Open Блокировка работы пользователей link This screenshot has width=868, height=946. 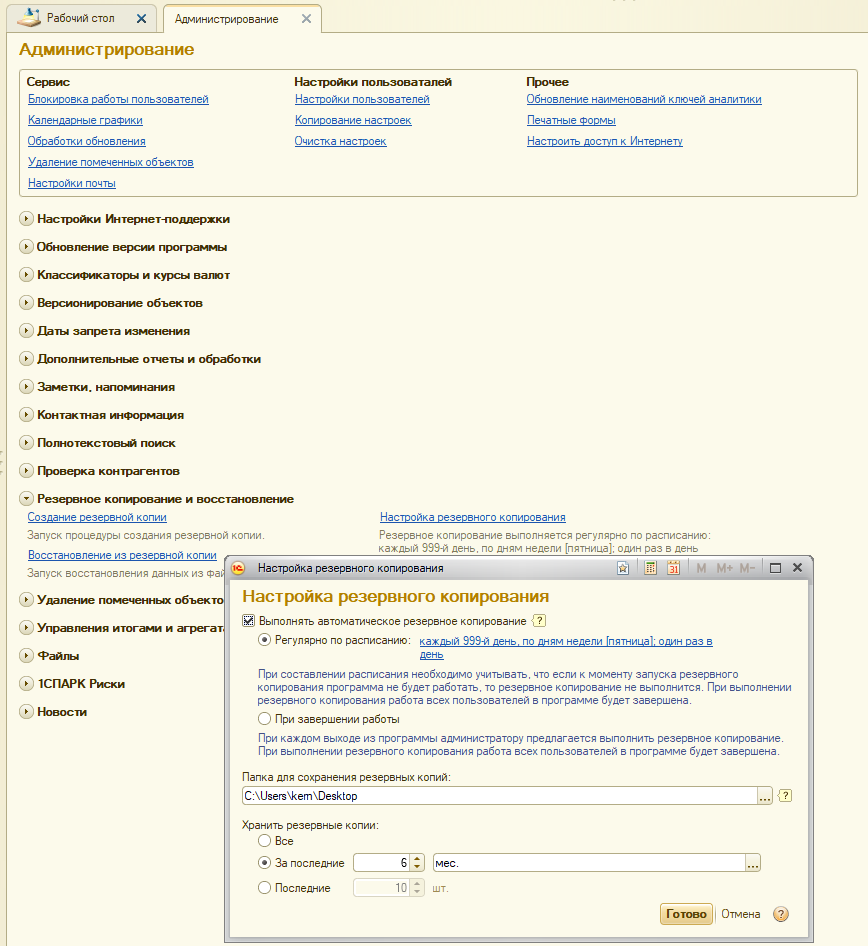(118, 99)
